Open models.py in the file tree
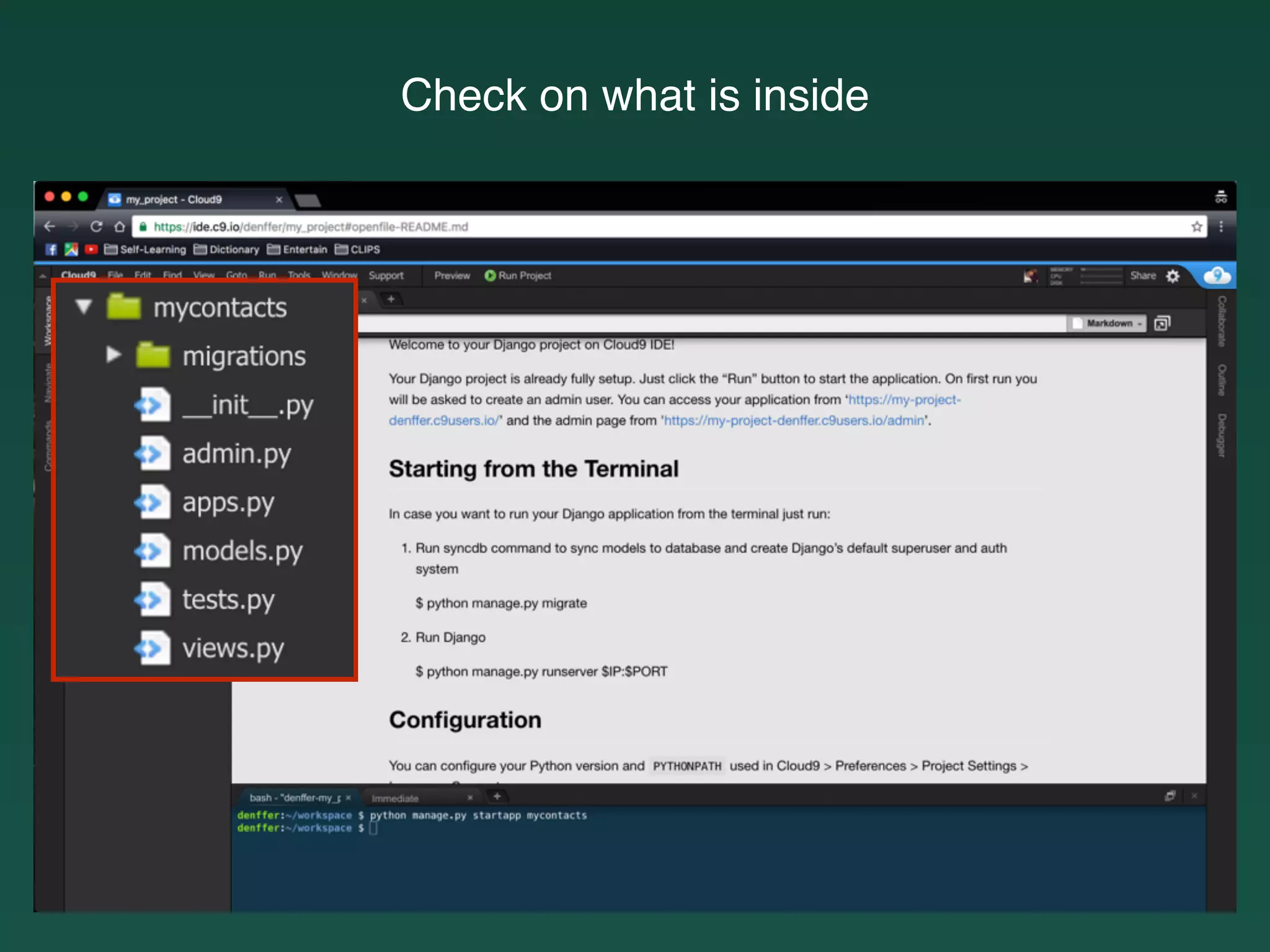This screenshot has width=1270, height=952. pyautogui.click(x=242, y=551)
